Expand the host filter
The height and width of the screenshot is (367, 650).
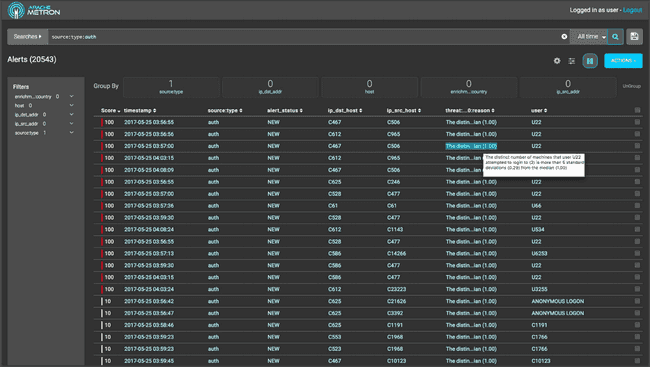point(71,105)
